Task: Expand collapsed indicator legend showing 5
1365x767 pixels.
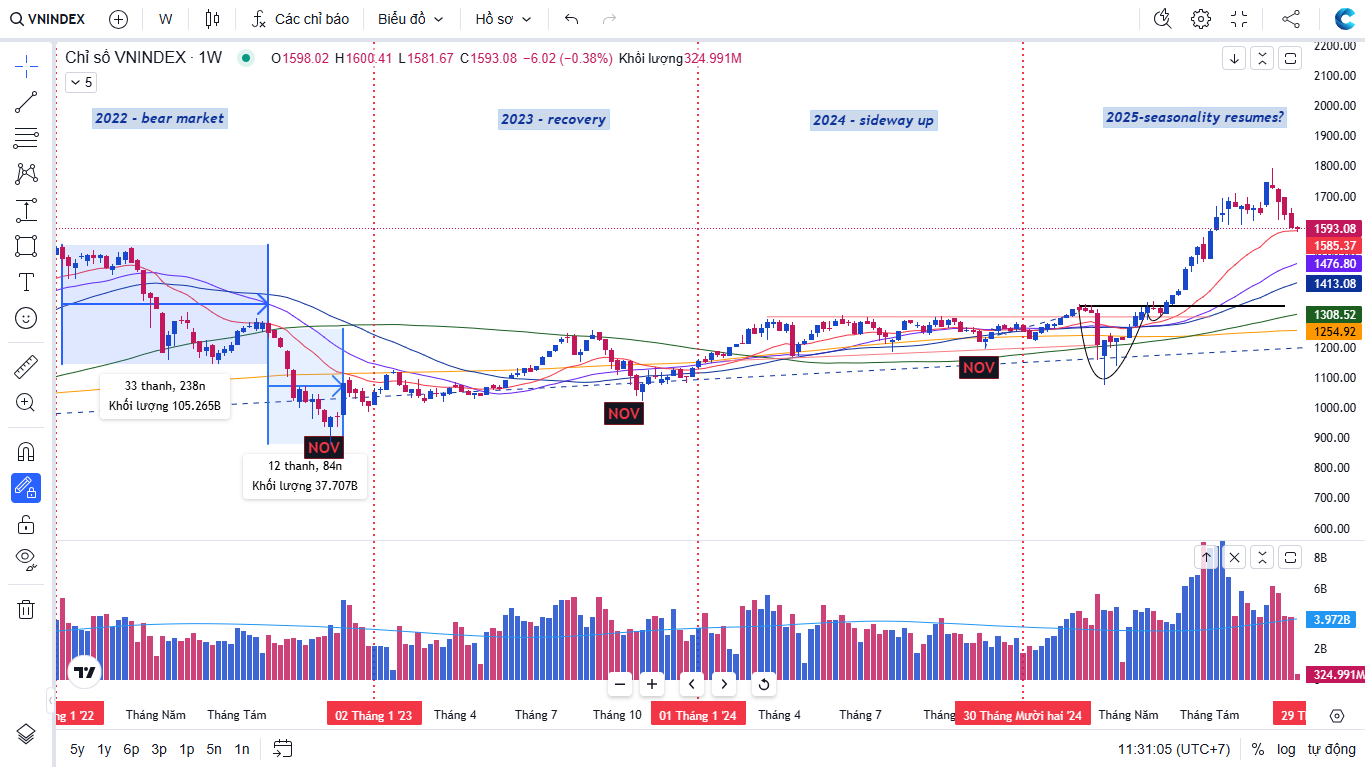Action: (81, 83)
